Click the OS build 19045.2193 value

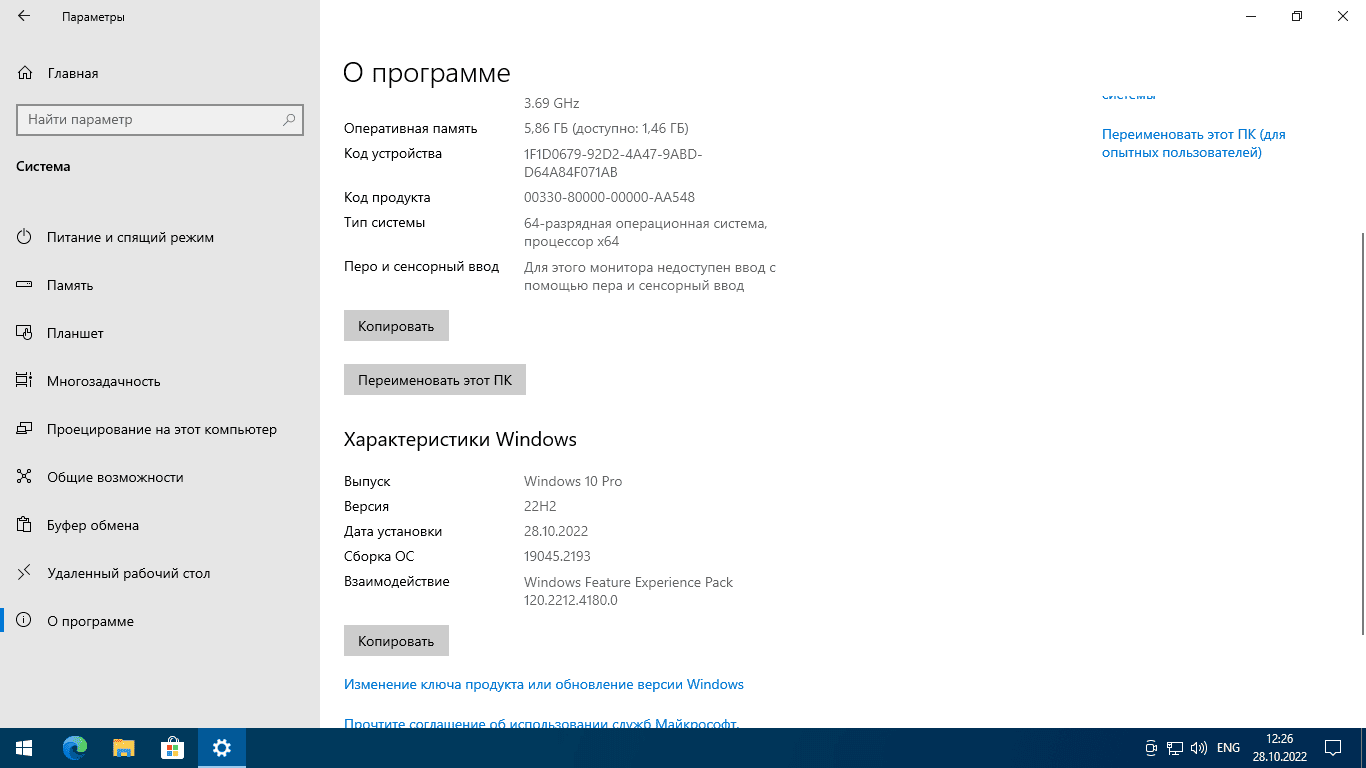point(557,557)
